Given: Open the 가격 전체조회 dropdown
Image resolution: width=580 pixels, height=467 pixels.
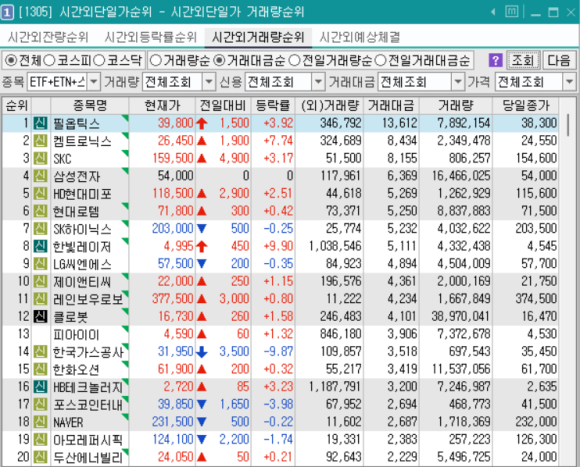Looking at the screenshot, I should click(569, 82).
